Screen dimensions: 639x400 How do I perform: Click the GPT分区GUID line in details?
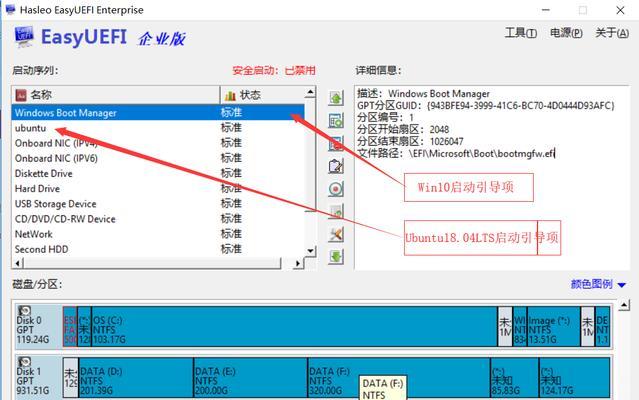point(485,105)
